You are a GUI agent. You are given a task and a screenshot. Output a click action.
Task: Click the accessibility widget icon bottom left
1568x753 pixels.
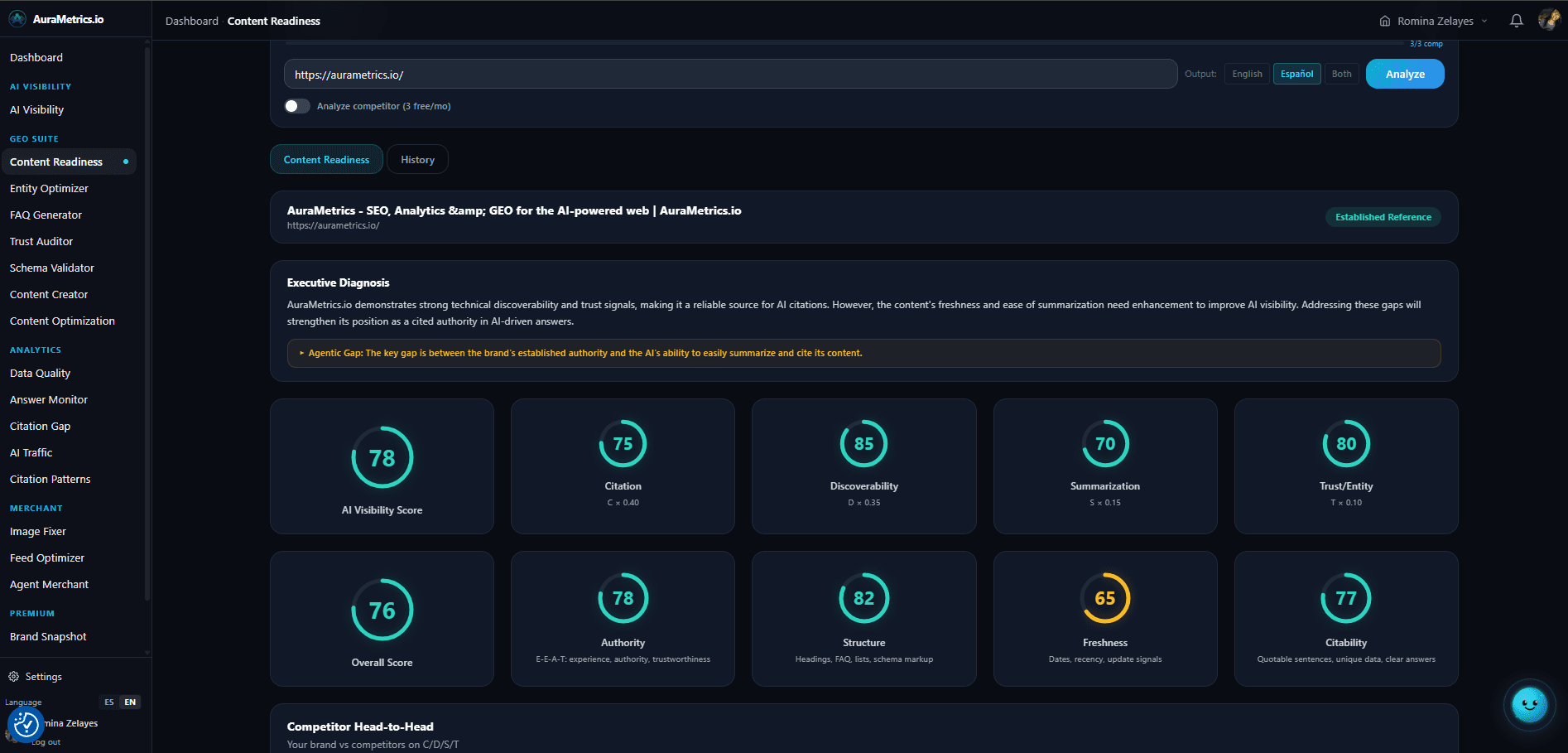[x=26, y=725]
